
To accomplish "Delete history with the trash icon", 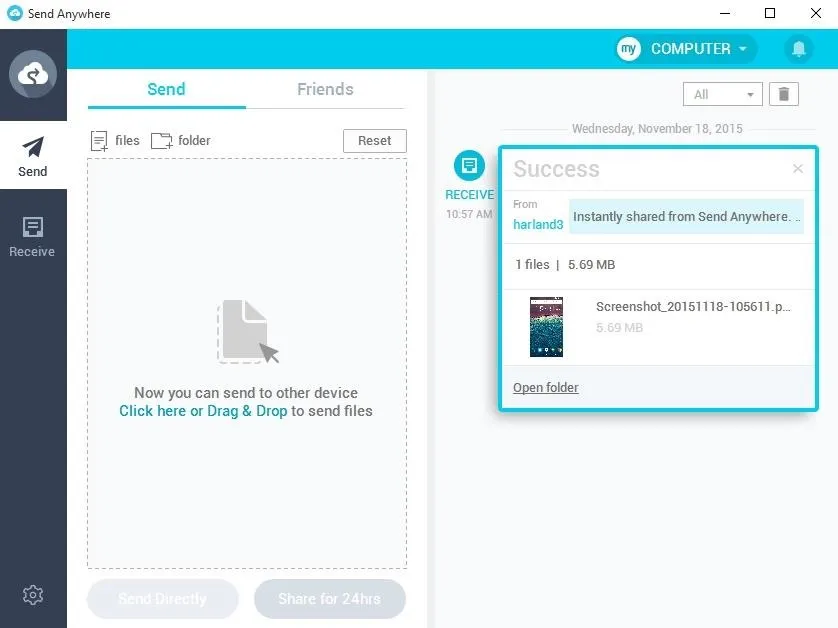I will click(x=783, y=94).
